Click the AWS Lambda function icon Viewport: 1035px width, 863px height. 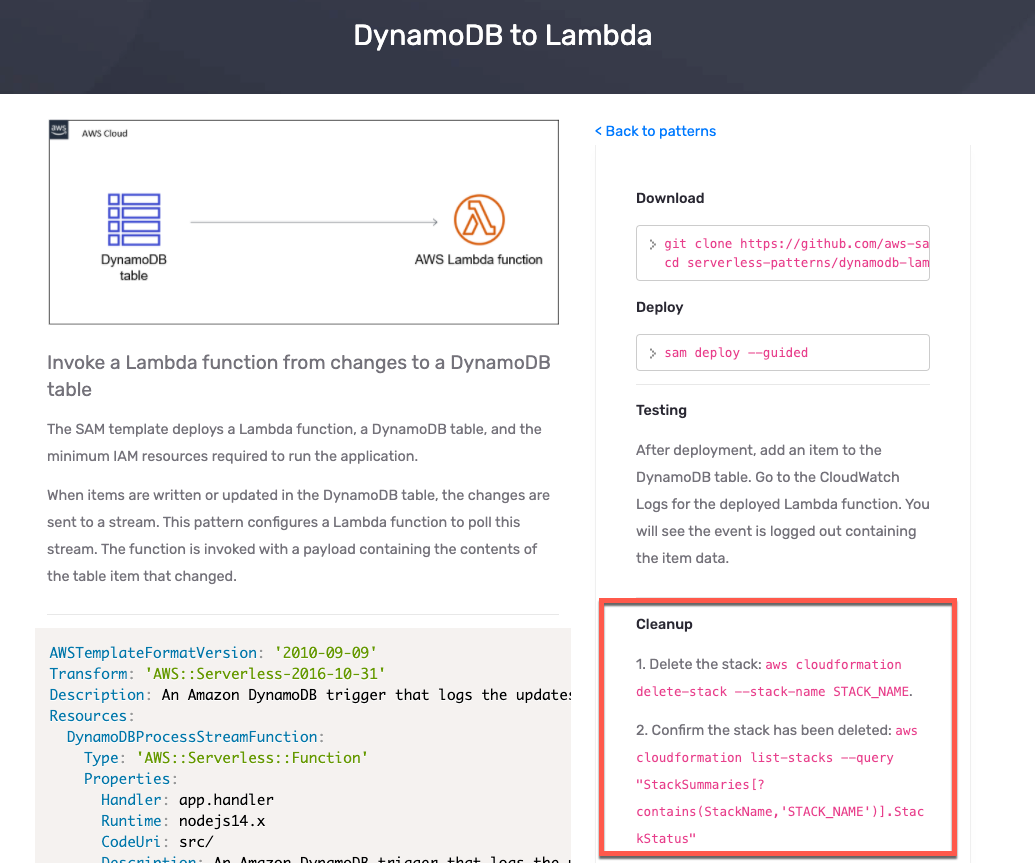point(479,219)
